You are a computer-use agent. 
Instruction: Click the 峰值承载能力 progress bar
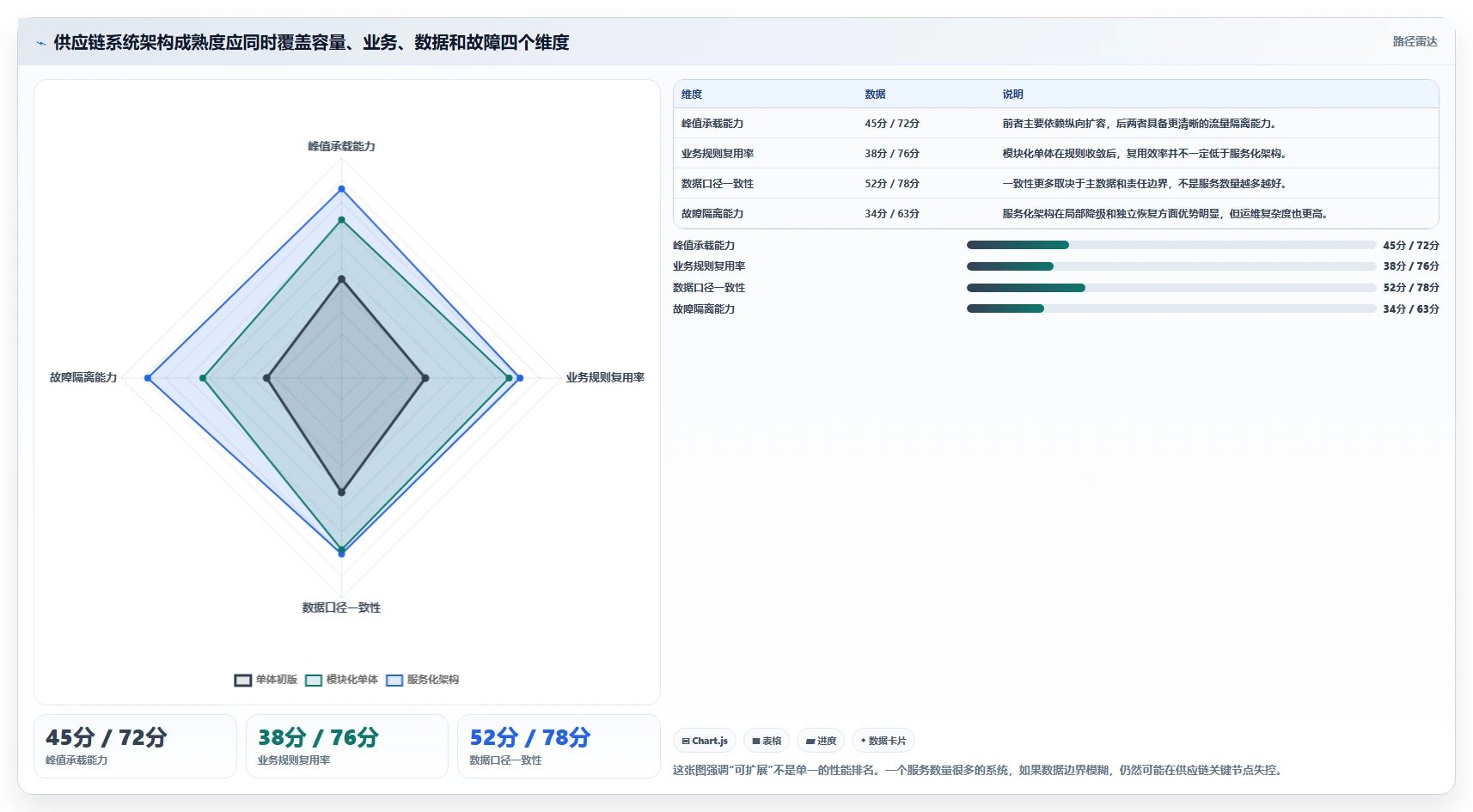[x=1171, y=245]
